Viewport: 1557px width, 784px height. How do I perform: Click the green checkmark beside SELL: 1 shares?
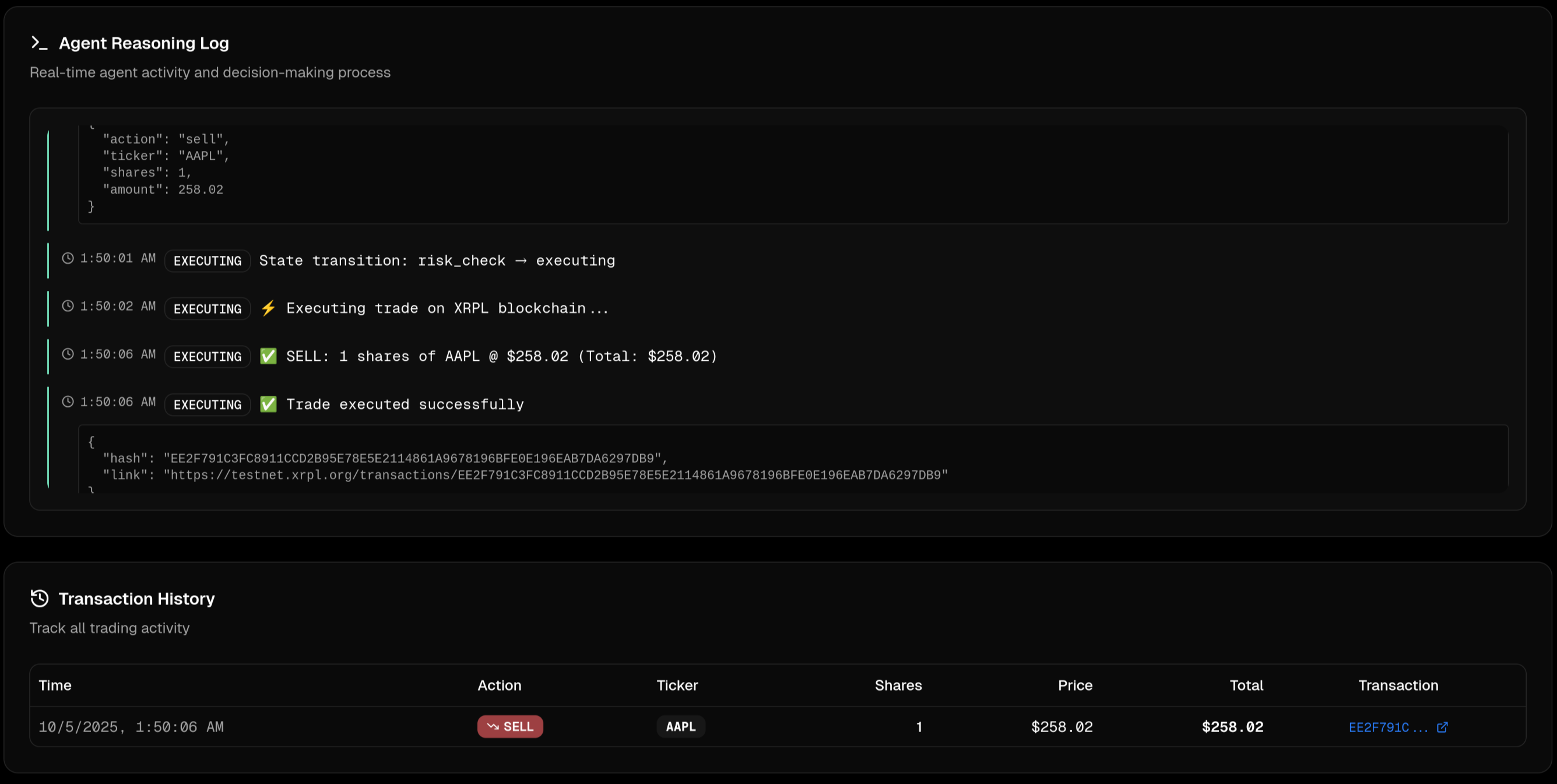[268, 356]
